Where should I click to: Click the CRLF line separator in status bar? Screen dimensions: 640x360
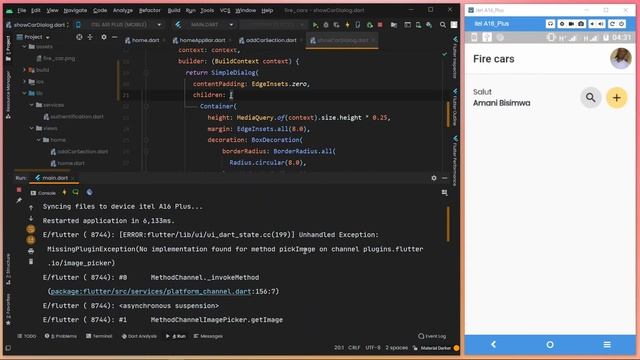point(354,348)
